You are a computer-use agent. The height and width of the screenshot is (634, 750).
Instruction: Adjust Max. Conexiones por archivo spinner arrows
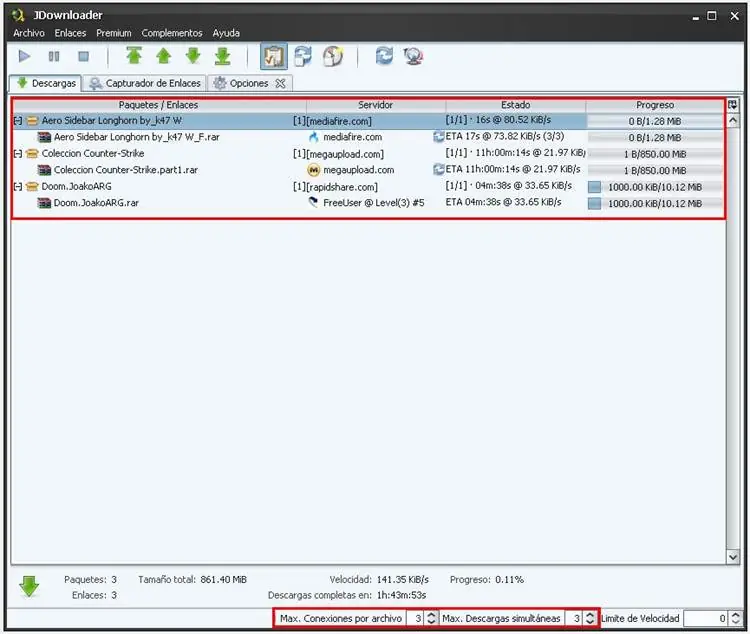tap(431, 619)
